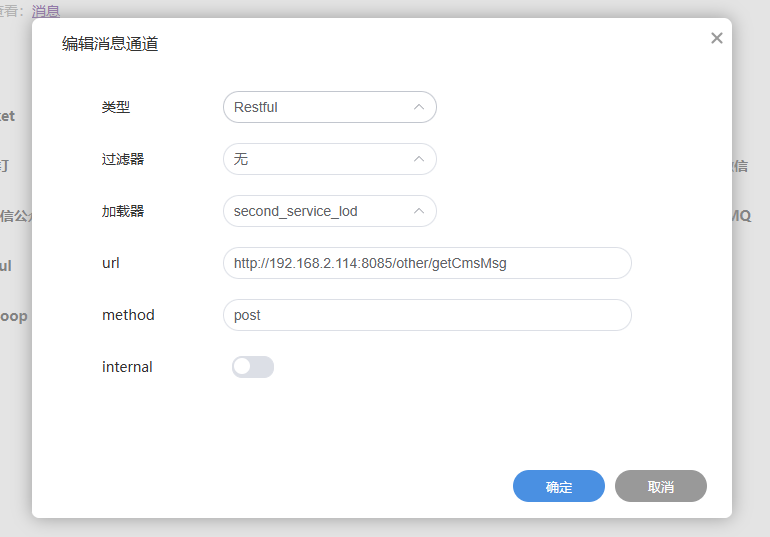Confirm with the 确定 button
770x537 pixels.
pyautogui.click(x=559, y=487)
